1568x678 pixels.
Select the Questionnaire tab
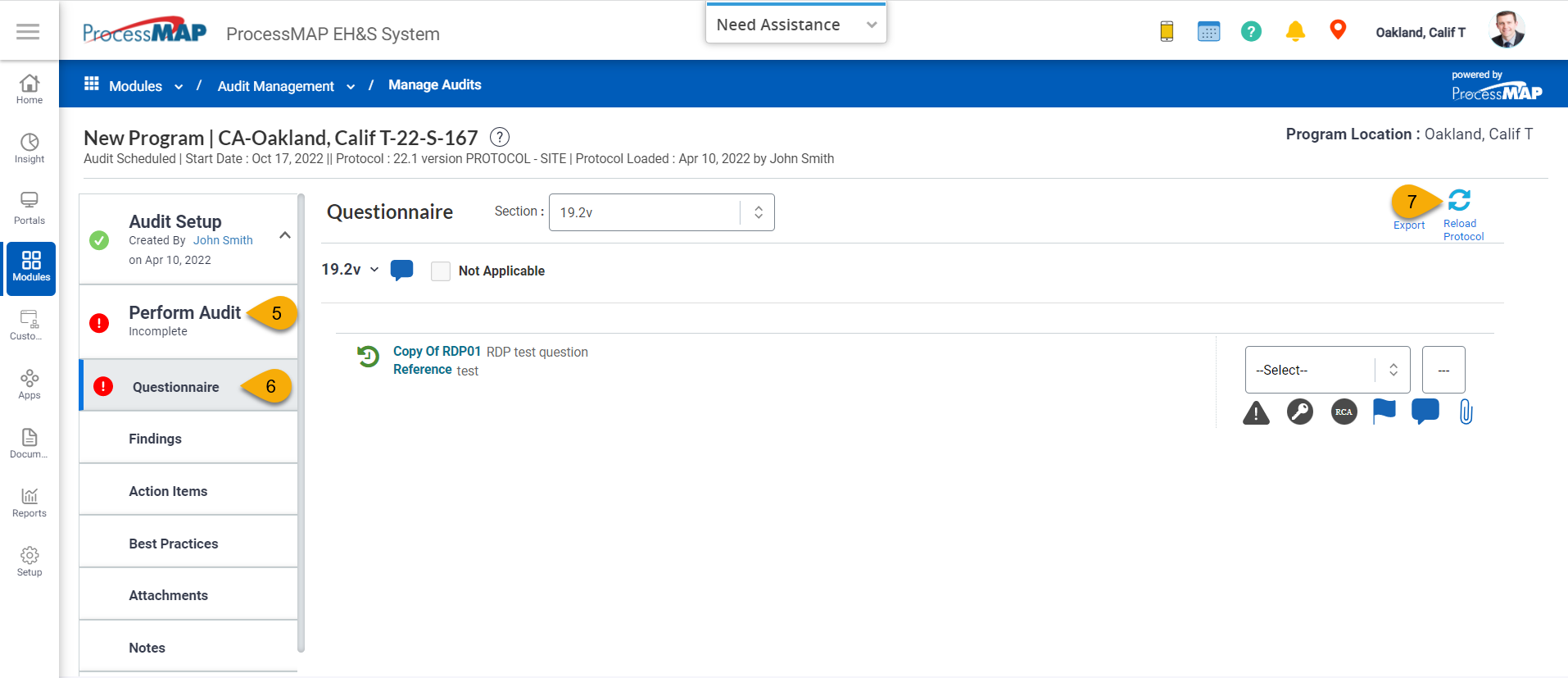tap(188, 386)
